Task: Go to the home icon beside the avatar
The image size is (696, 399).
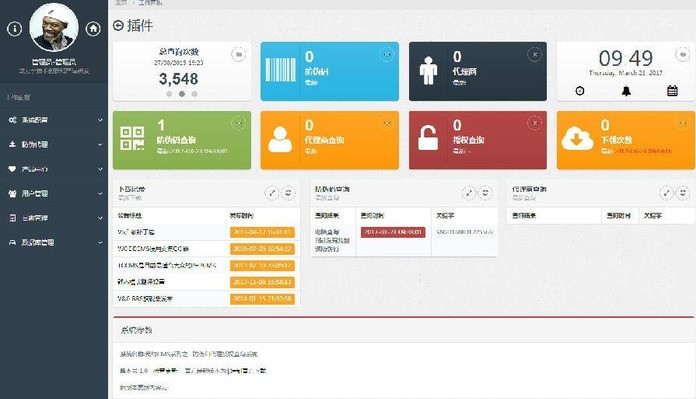Action: (x=93, y=29)
